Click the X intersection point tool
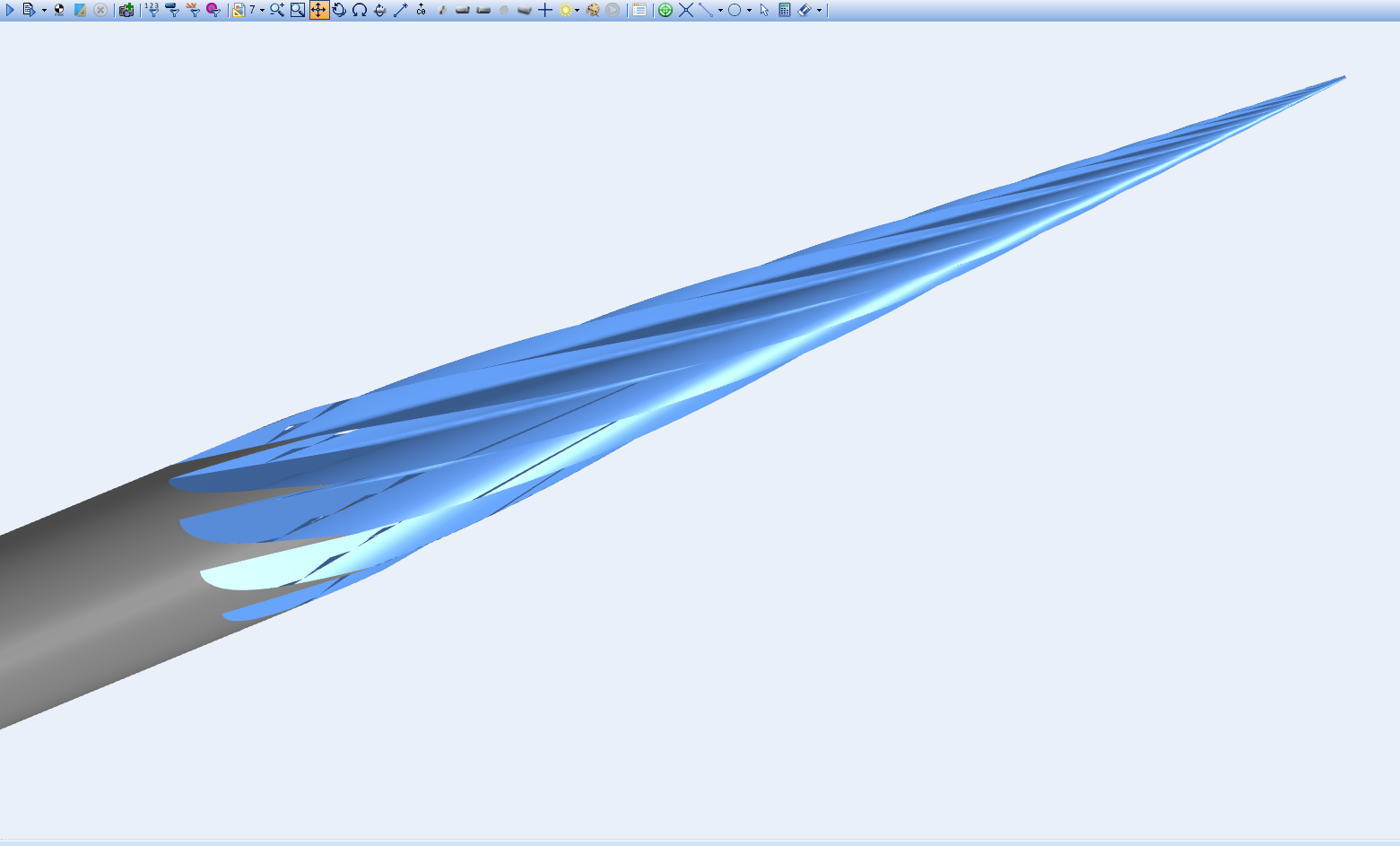The width and height of the screenshot is (1400, 846). [x=686, y=10]
